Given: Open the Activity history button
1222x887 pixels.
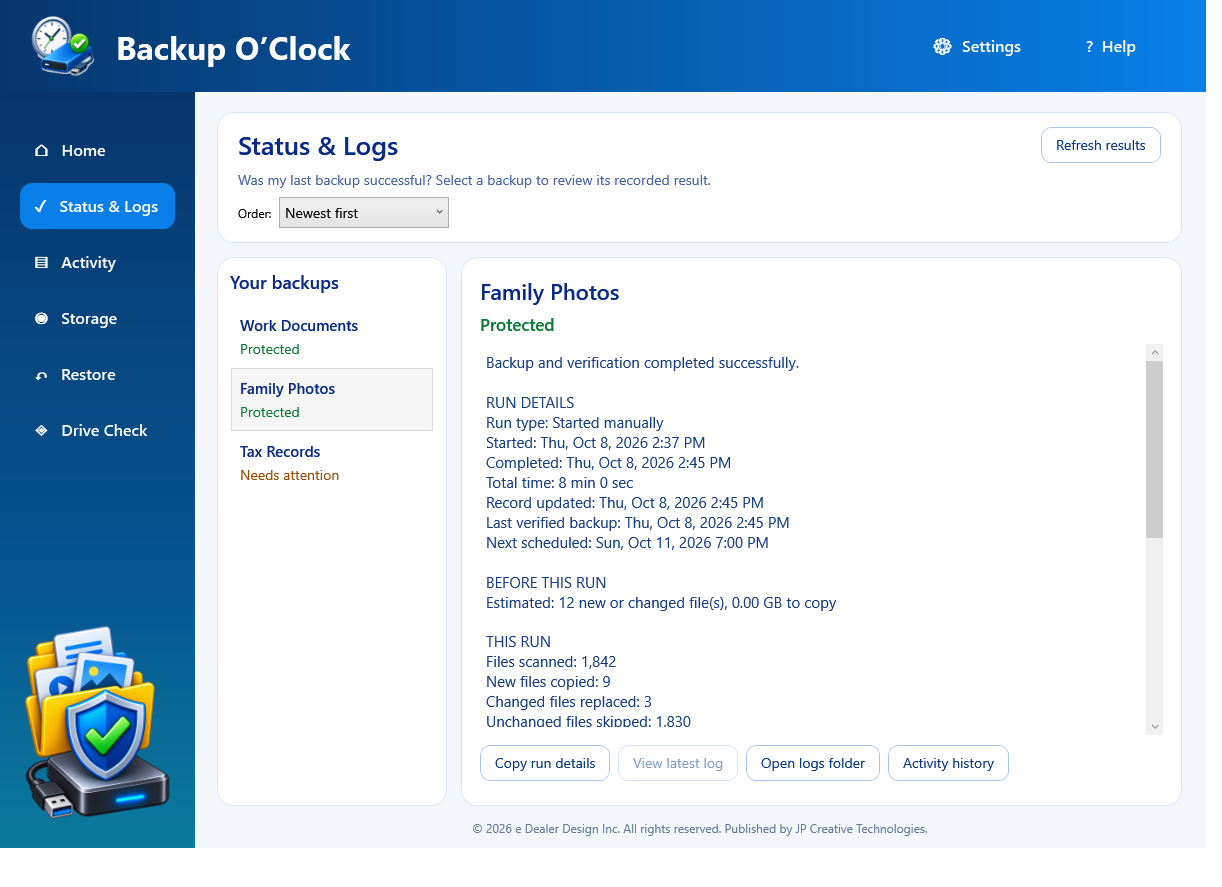Looking at the screenshot, I should point(948,763).
